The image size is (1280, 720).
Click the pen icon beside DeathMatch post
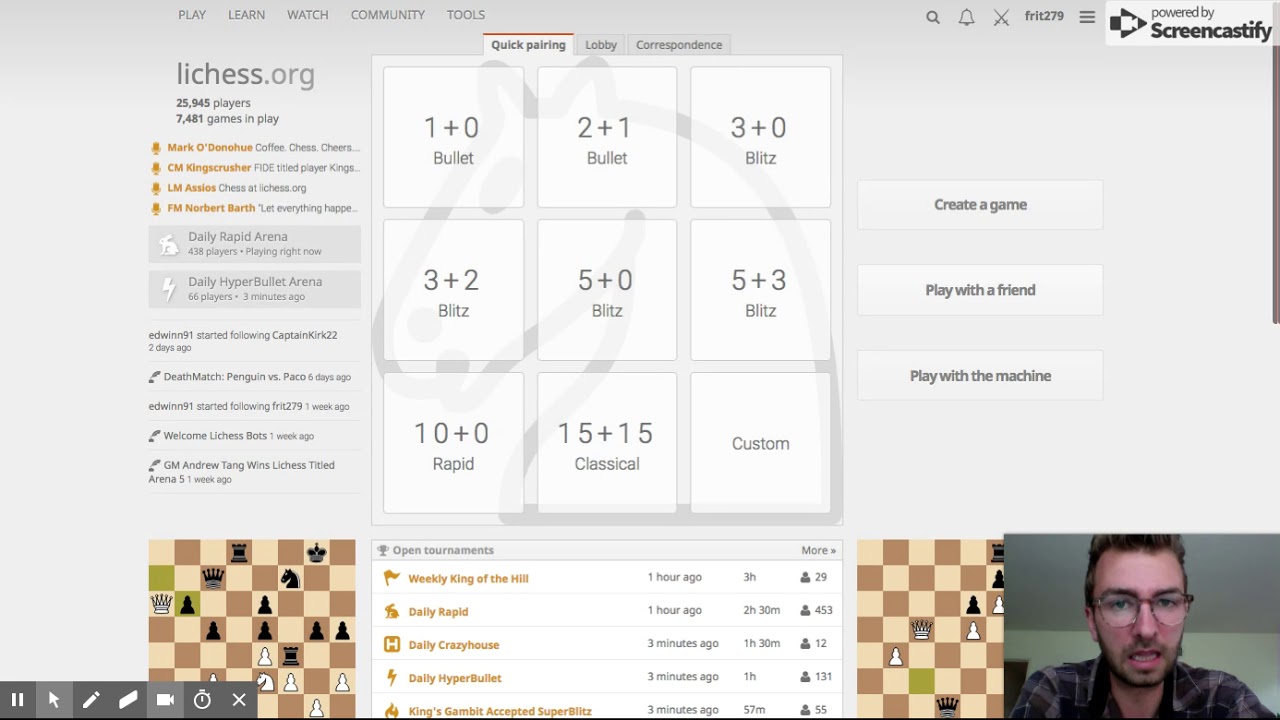coord(154,377)
